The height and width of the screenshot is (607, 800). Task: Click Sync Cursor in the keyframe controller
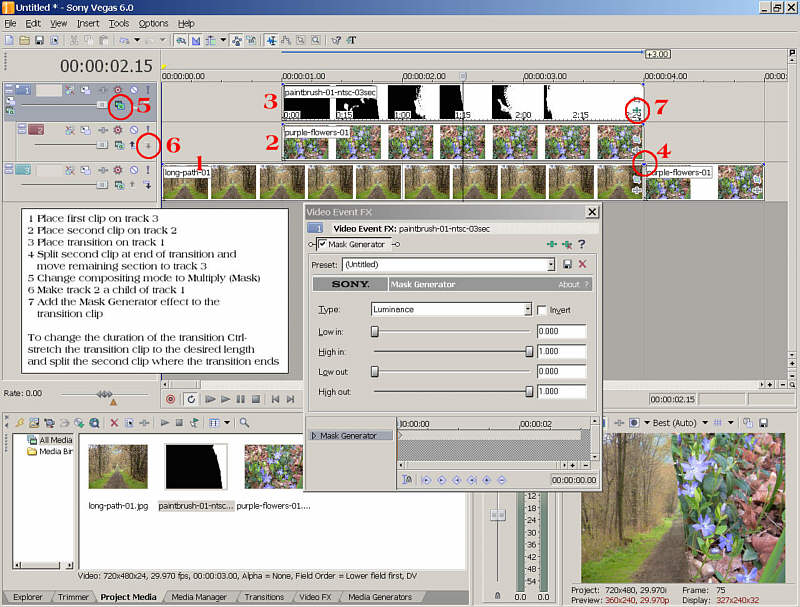407,480
